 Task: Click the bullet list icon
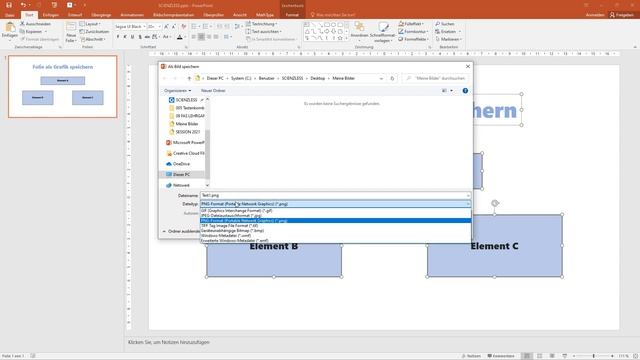194,27
